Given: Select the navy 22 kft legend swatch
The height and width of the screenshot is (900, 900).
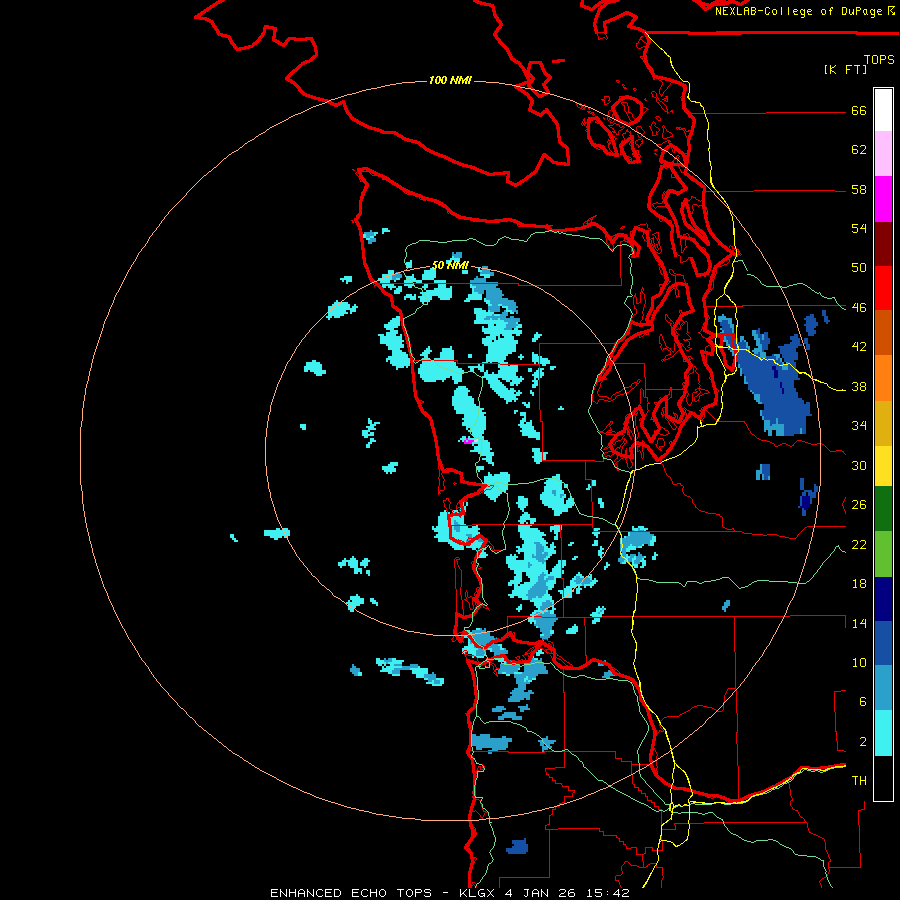Looking at the screenshot, I should coord(883,599).
